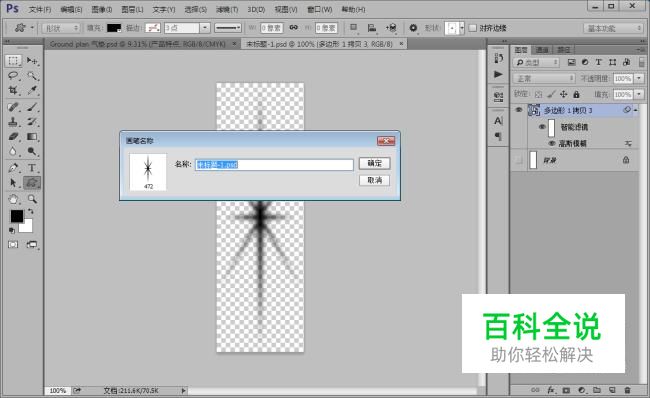Switch to Ground plan 气垫.psd document tab

coord(138,44)
